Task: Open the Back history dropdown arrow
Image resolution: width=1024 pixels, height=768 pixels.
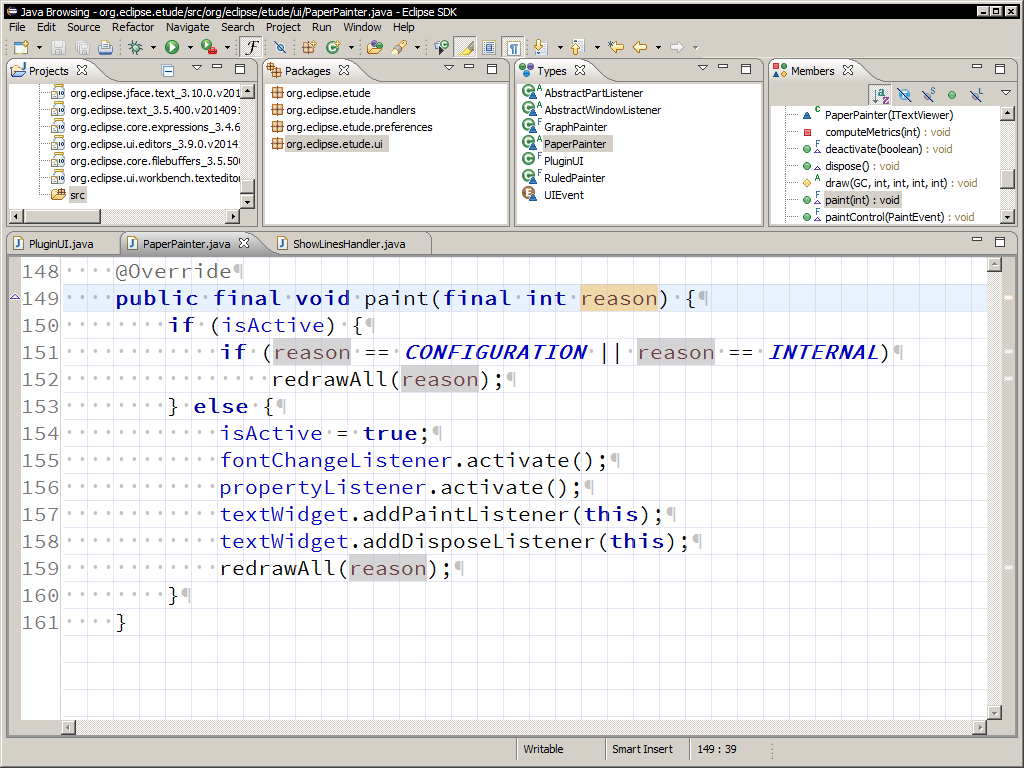Action: point(658,48)
